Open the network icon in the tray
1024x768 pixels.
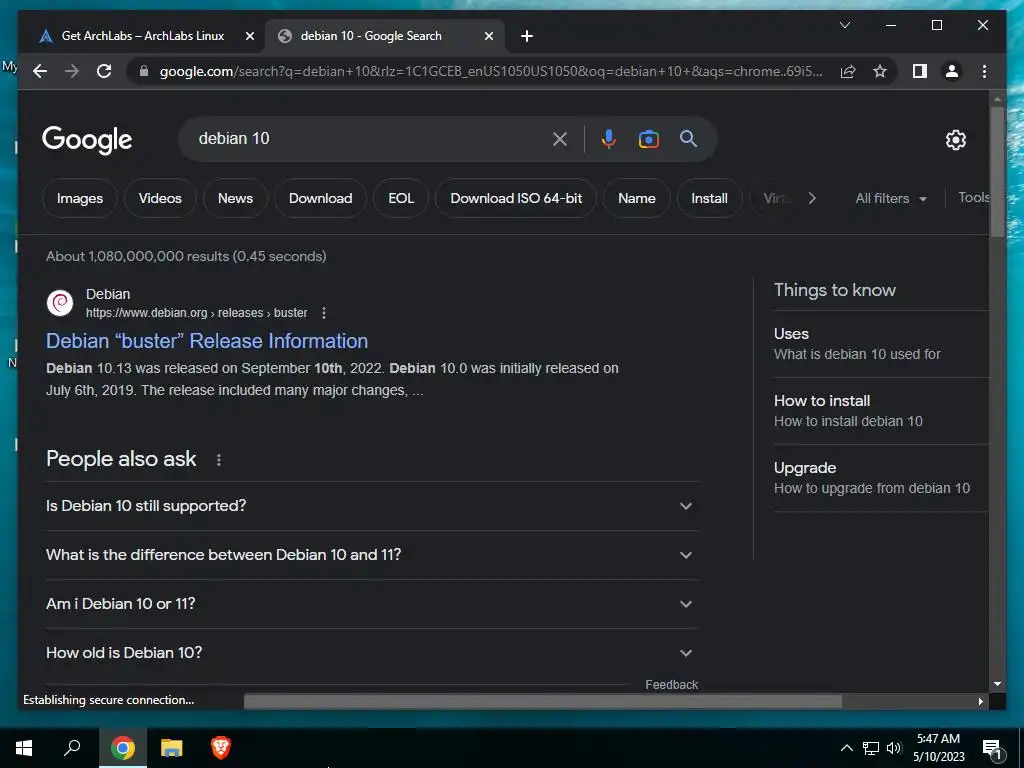click(871, 748)
